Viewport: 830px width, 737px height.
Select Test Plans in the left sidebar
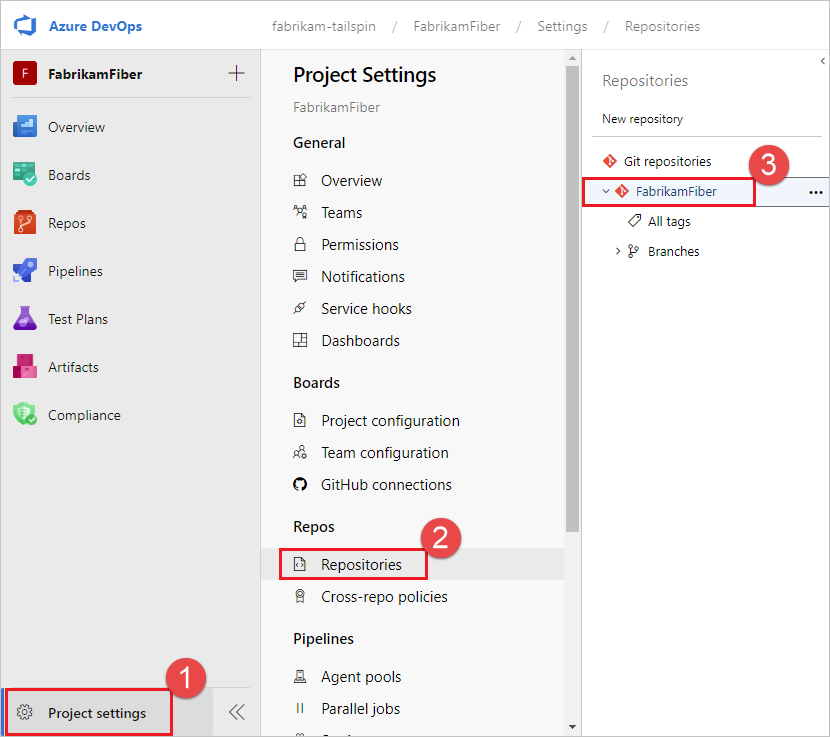coord(76,319)
